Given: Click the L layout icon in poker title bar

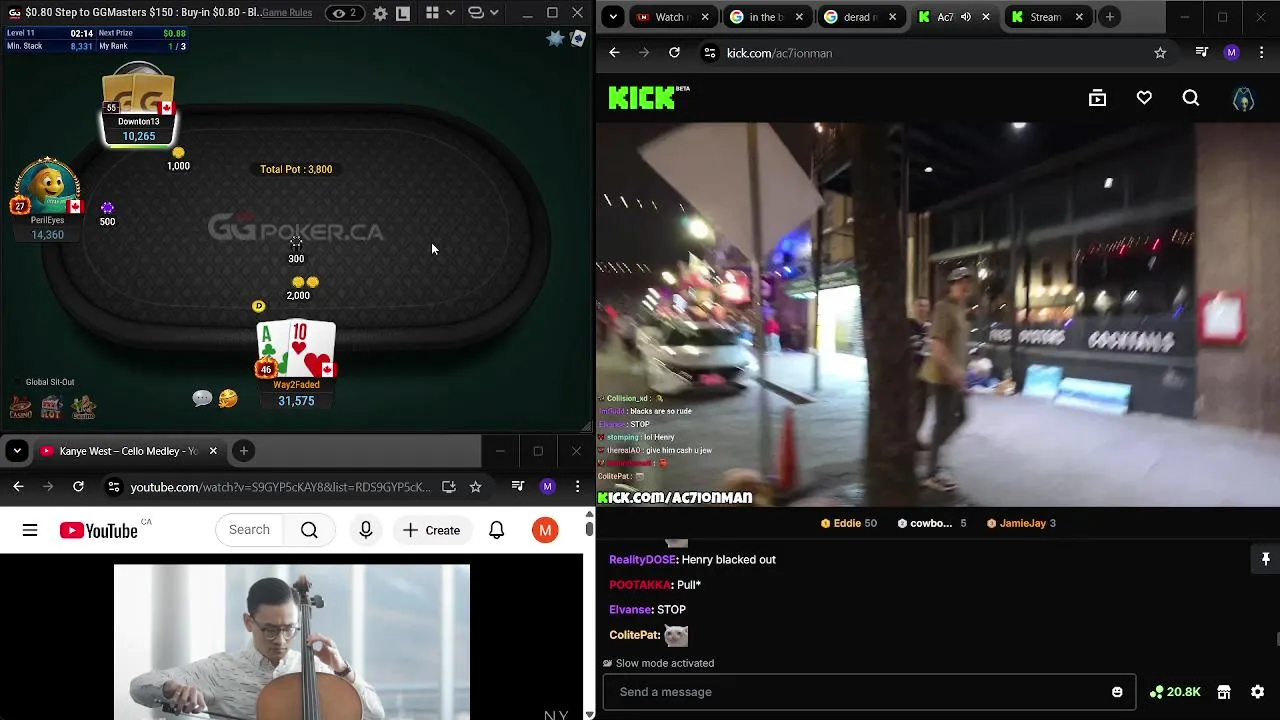Looking at the screenshot, I should point(402,13).
